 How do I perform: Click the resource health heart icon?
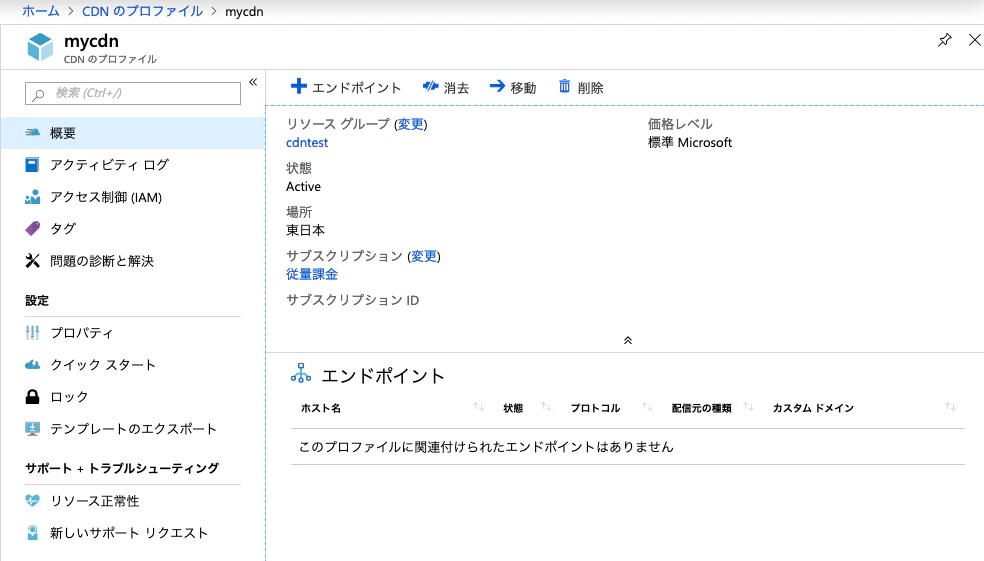pos(32,501)
